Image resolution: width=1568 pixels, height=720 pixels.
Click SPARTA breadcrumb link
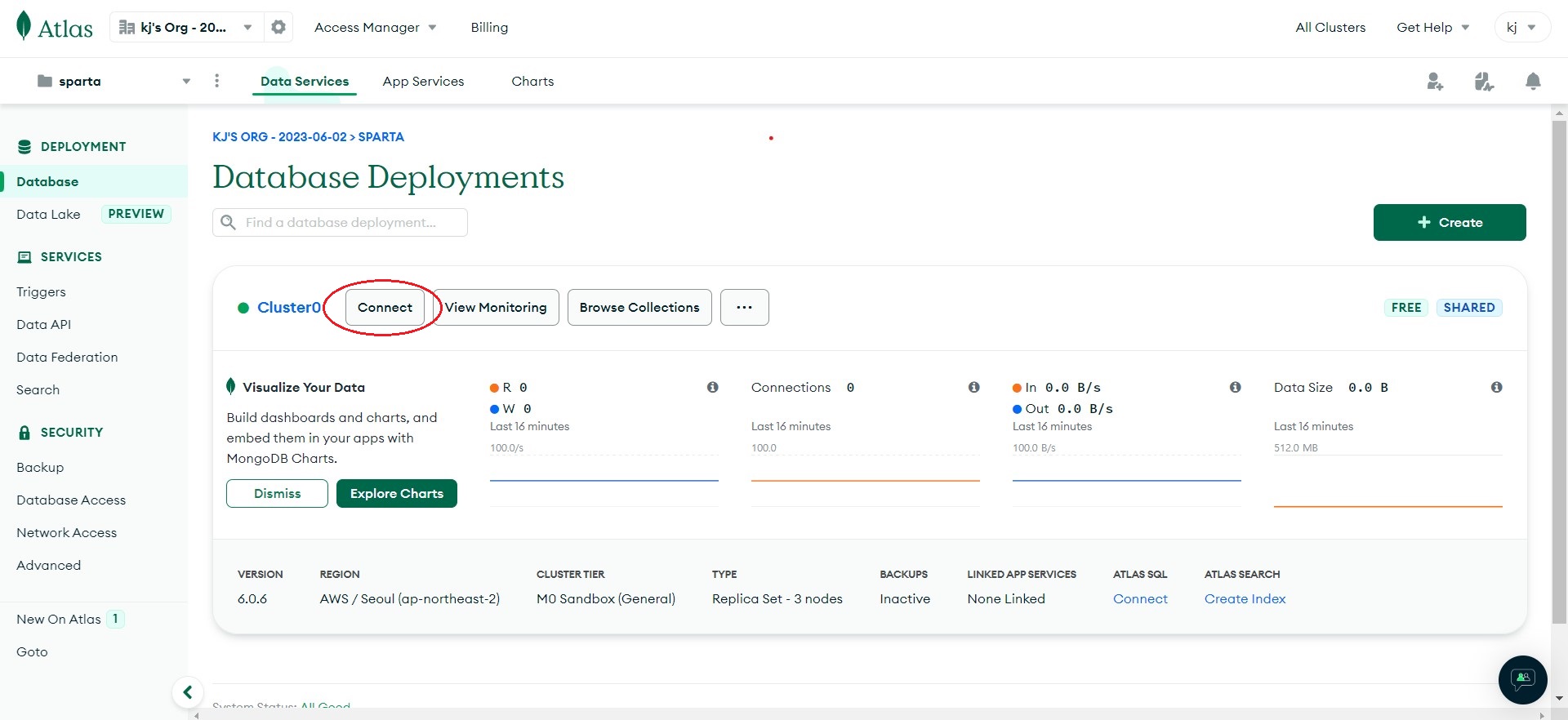[381, 136]
